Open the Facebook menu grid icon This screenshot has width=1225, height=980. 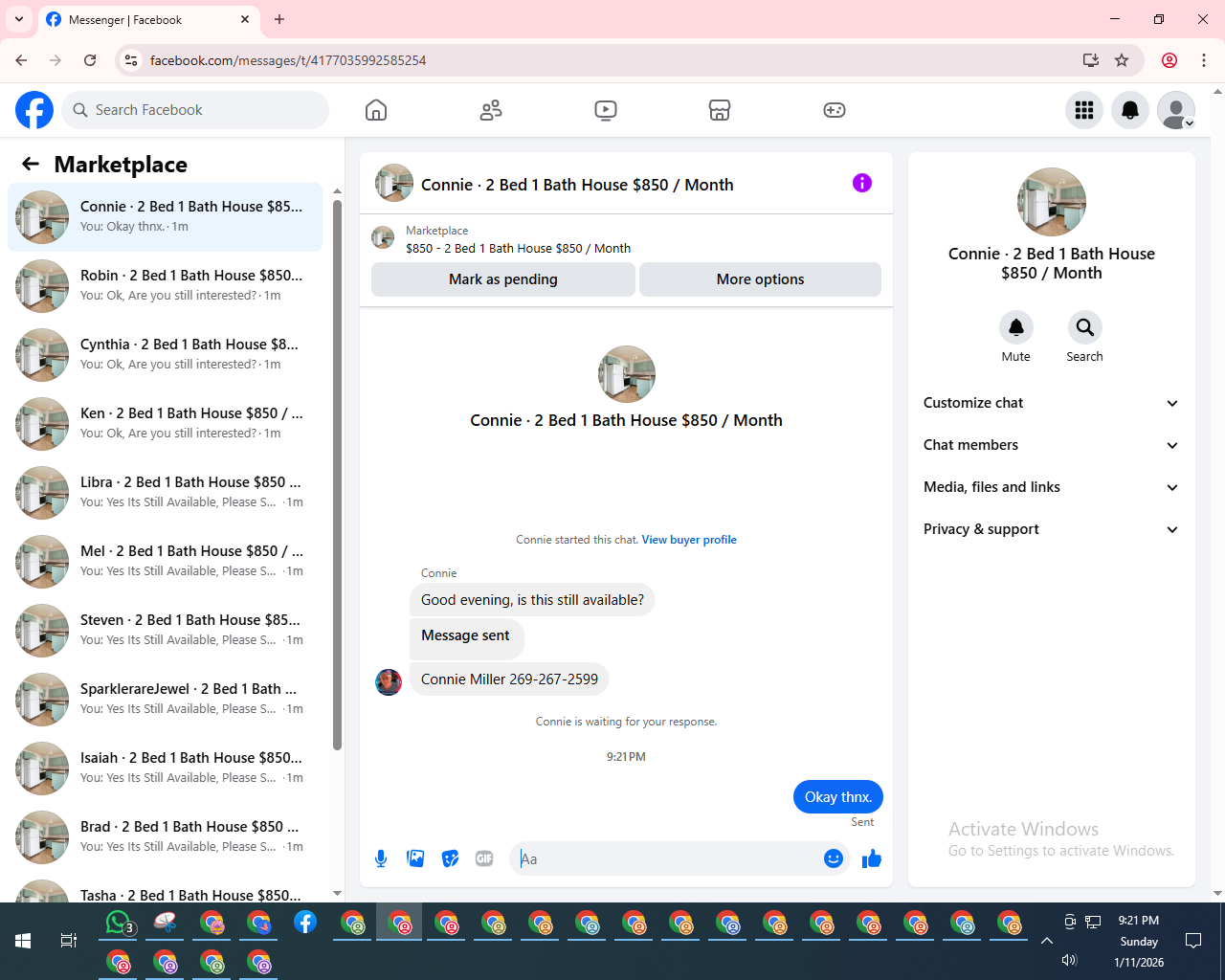[1084, 110]
